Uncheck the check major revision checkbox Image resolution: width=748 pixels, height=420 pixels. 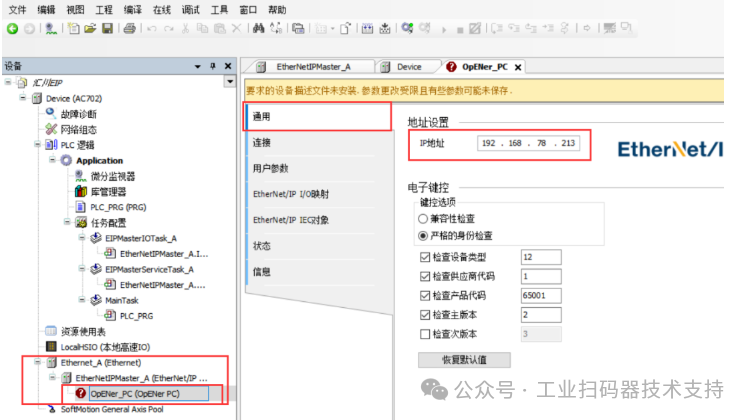425,315
